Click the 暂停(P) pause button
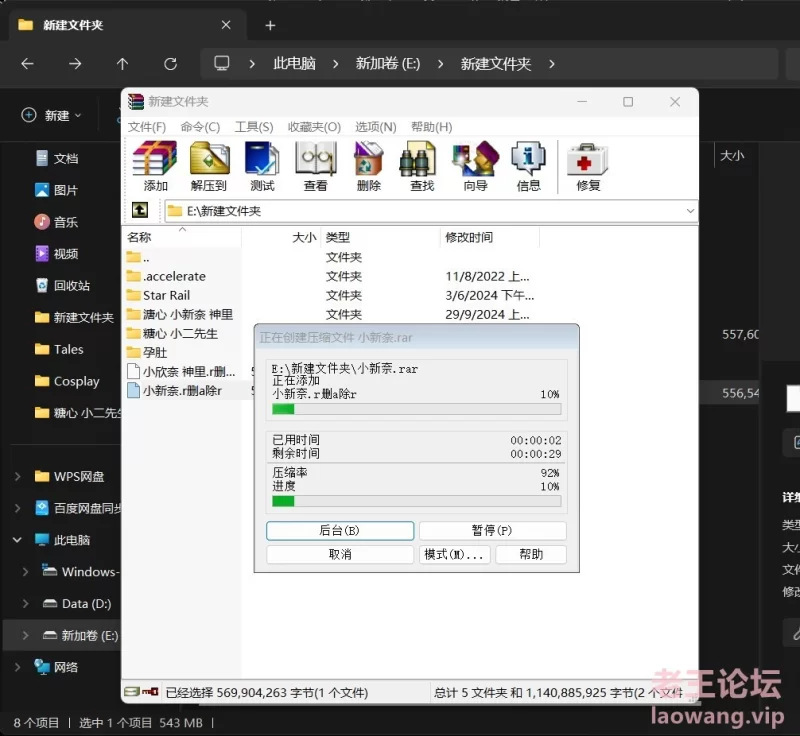 (492, 530)
